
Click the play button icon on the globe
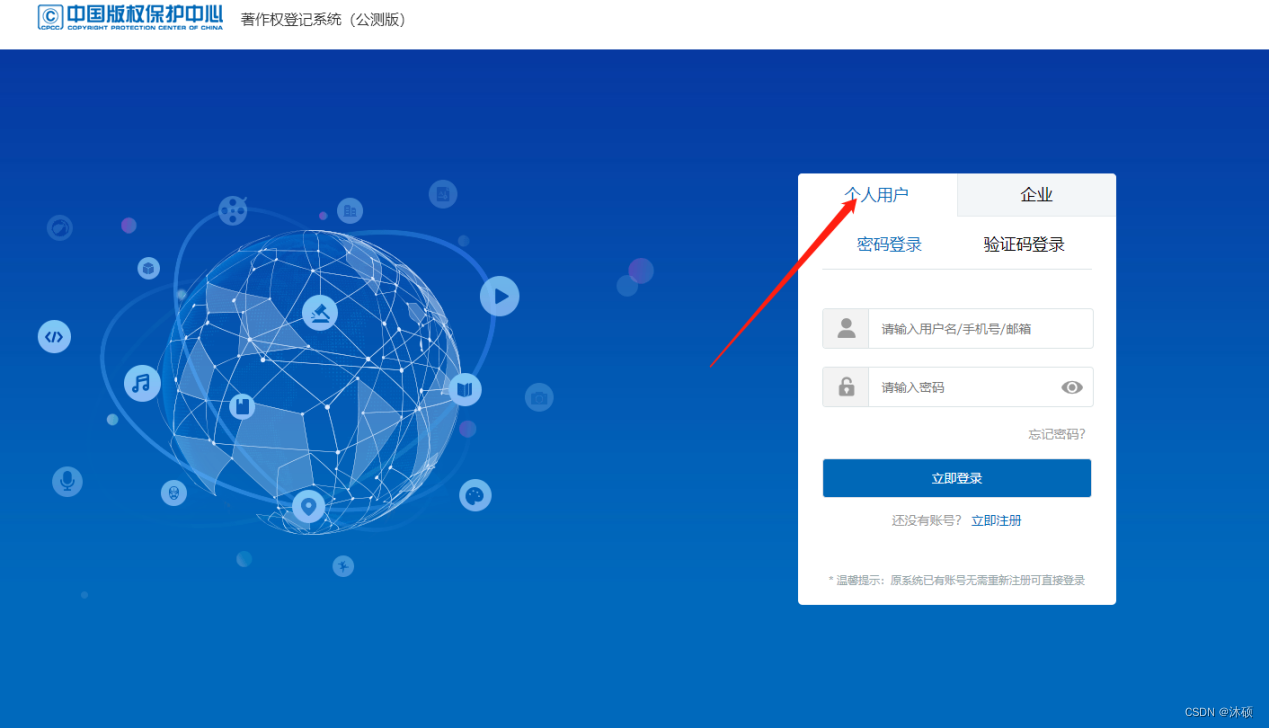[x=498, y=296]
